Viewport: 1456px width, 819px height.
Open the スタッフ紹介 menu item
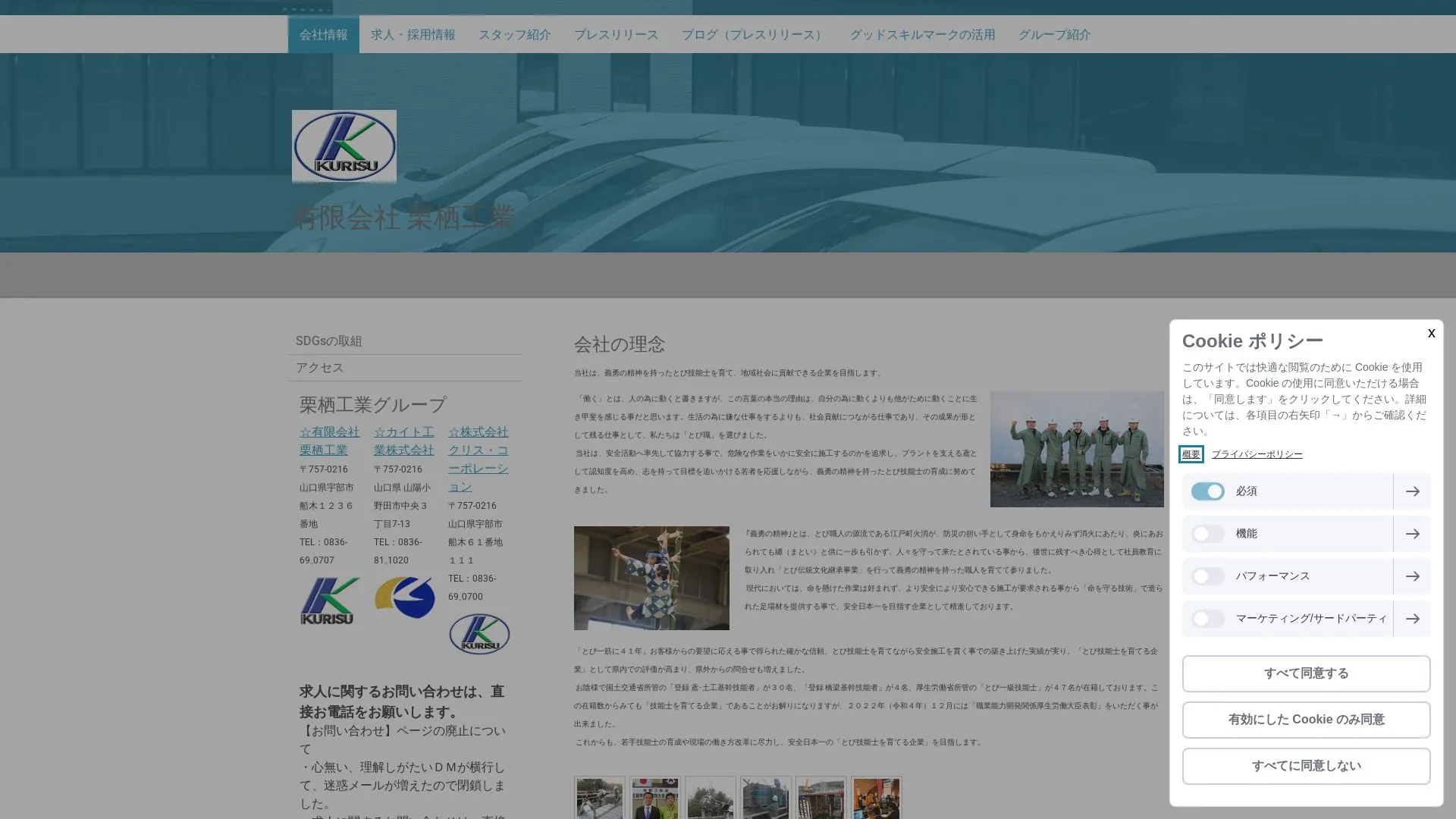(x=514, y=34)
